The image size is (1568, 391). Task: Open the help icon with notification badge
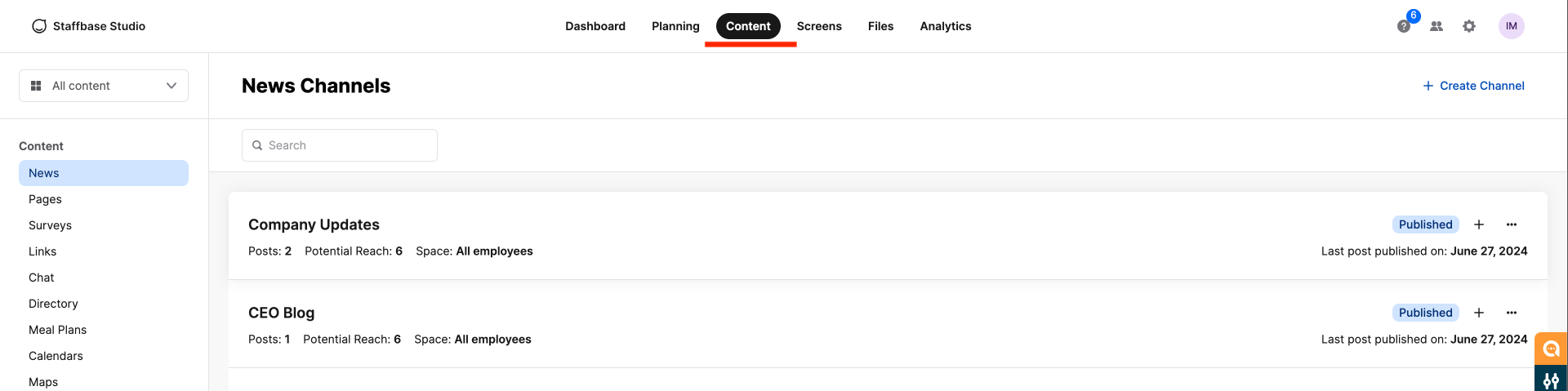tap(1404, 26)
